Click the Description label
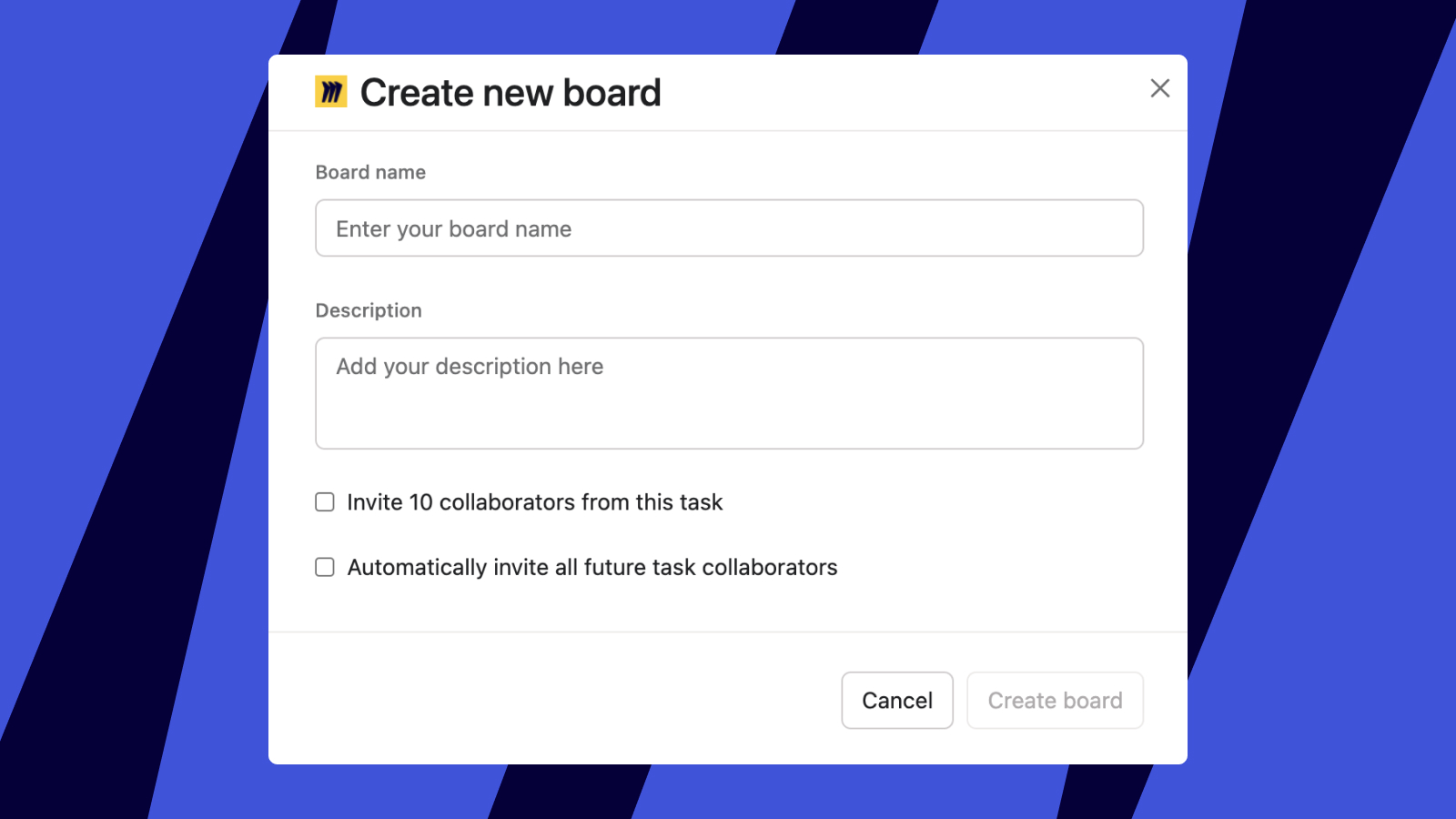 coord(368,310)
